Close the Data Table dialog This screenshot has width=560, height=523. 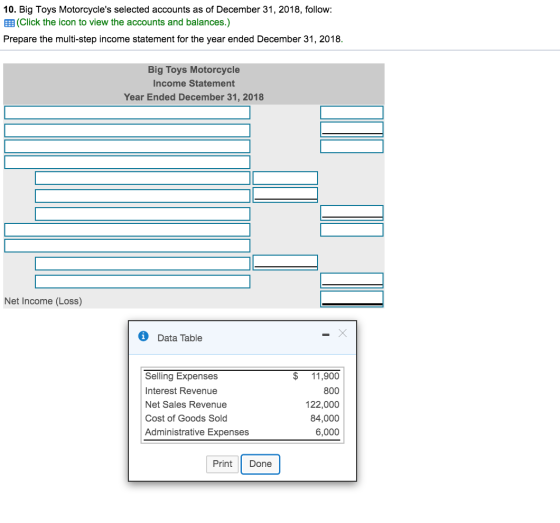coord(342,333)
